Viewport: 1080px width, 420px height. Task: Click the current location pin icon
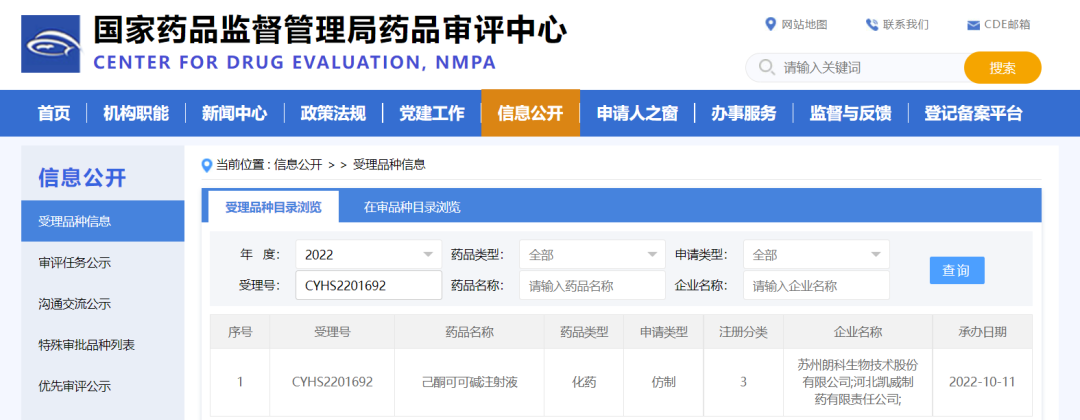[206, 165]
